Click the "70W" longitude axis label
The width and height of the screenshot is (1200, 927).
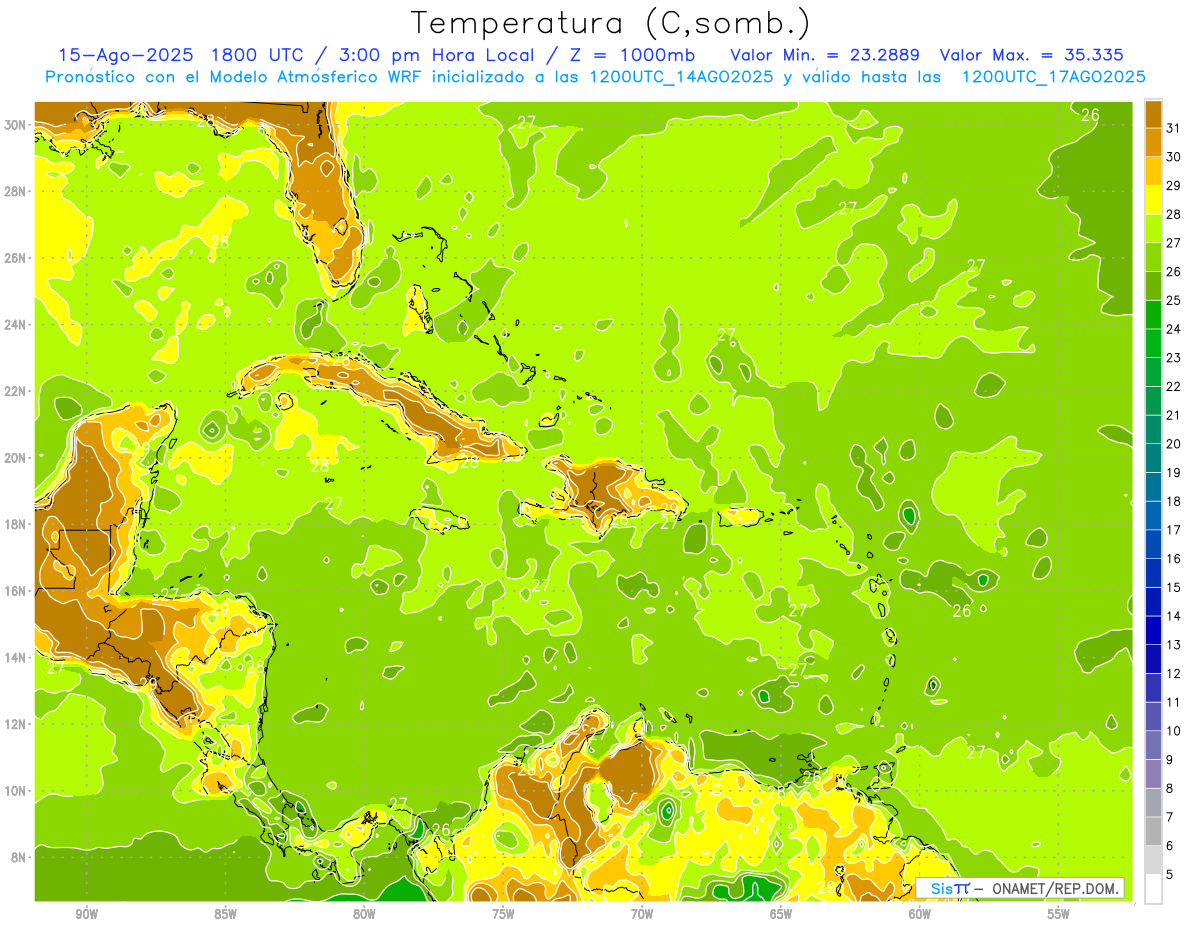[x=642, y=914]
